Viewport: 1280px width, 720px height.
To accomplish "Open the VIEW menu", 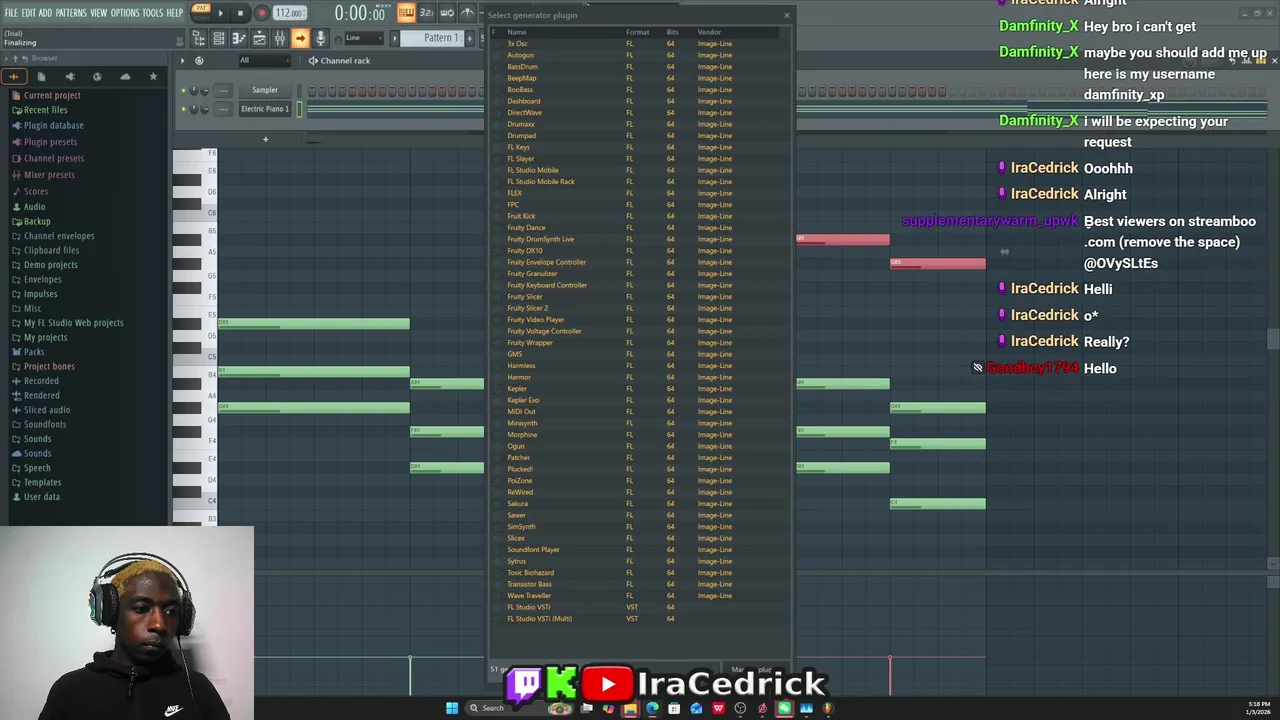I will 99,13.
